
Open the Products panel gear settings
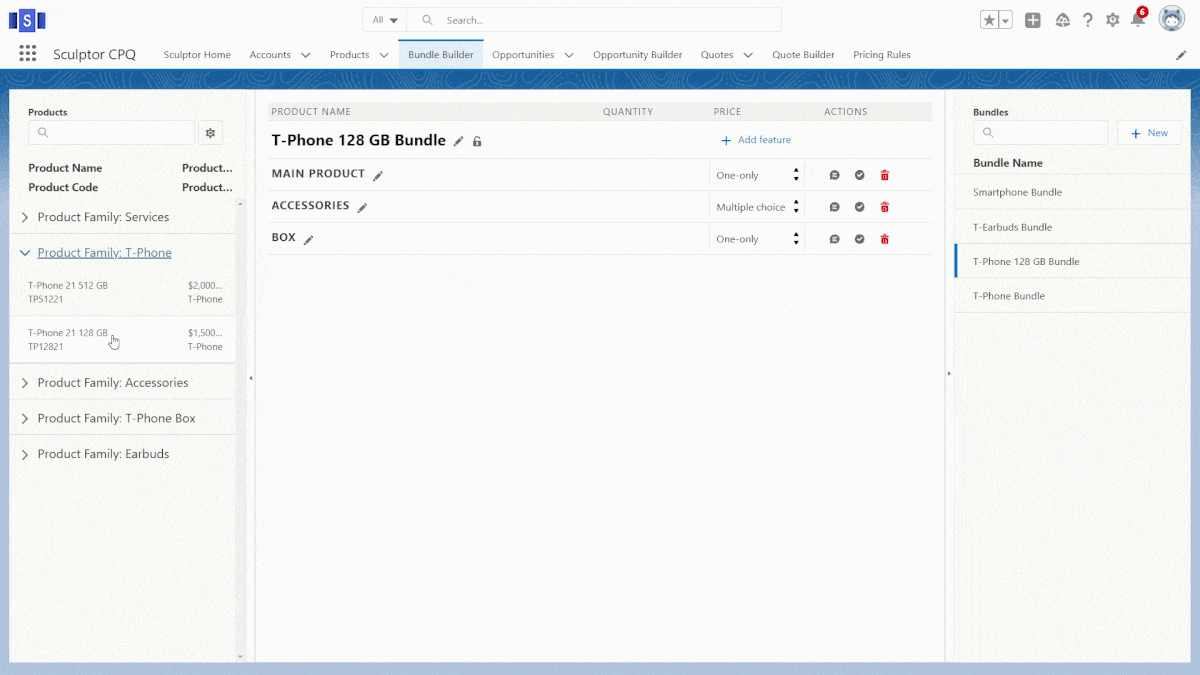point(210,133)
